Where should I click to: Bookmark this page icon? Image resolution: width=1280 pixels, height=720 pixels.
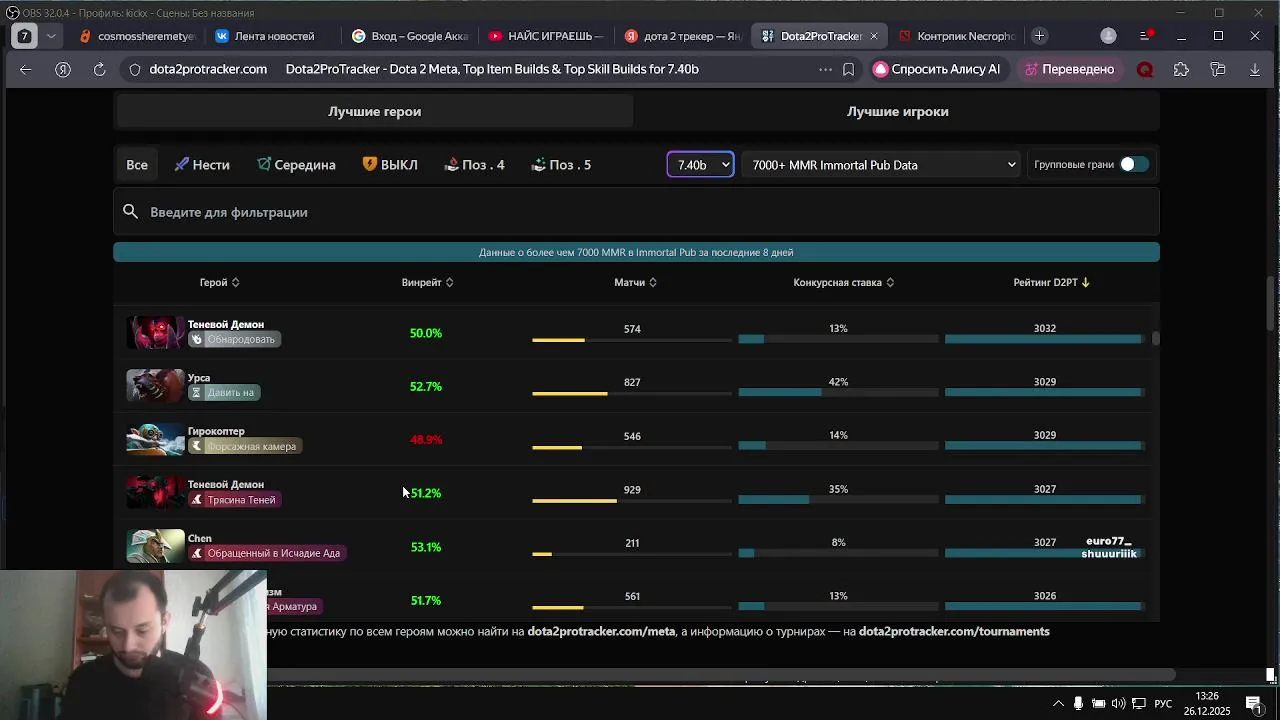848,69
